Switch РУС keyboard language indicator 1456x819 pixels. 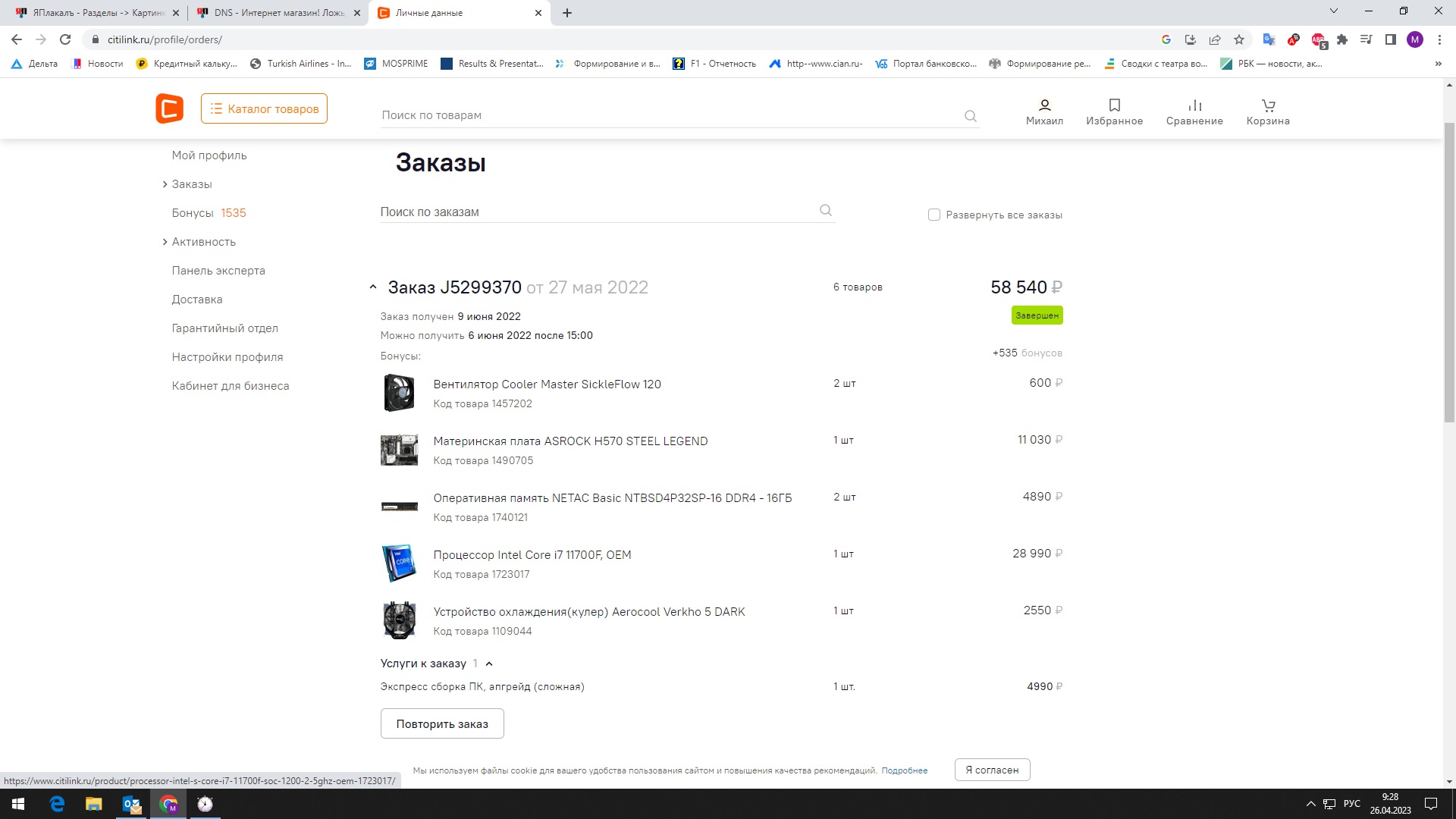tap(1351, 804)
